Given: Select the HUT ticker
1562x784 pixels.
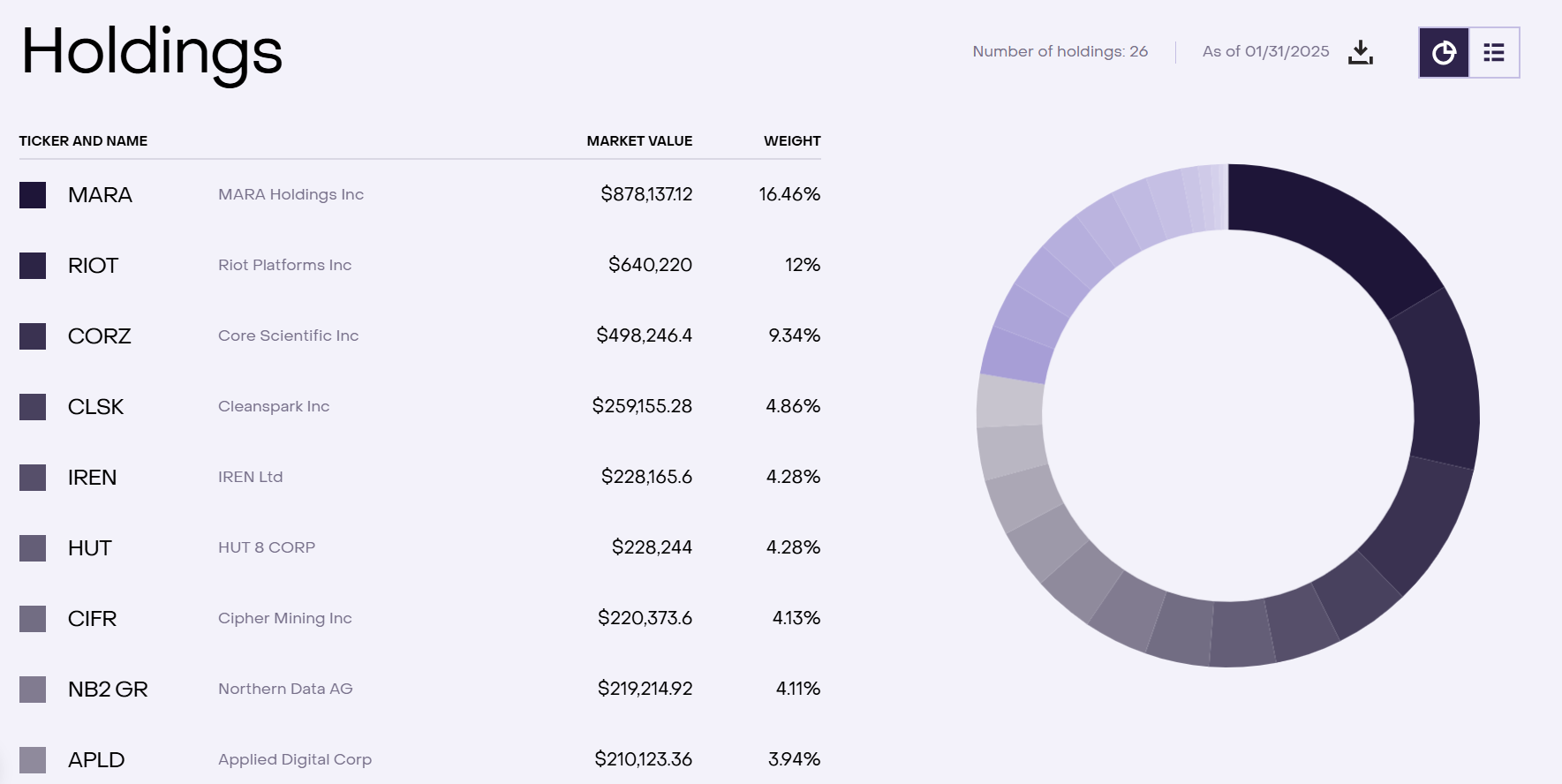Looking at the screenshot, I should (x=89, y=548).
